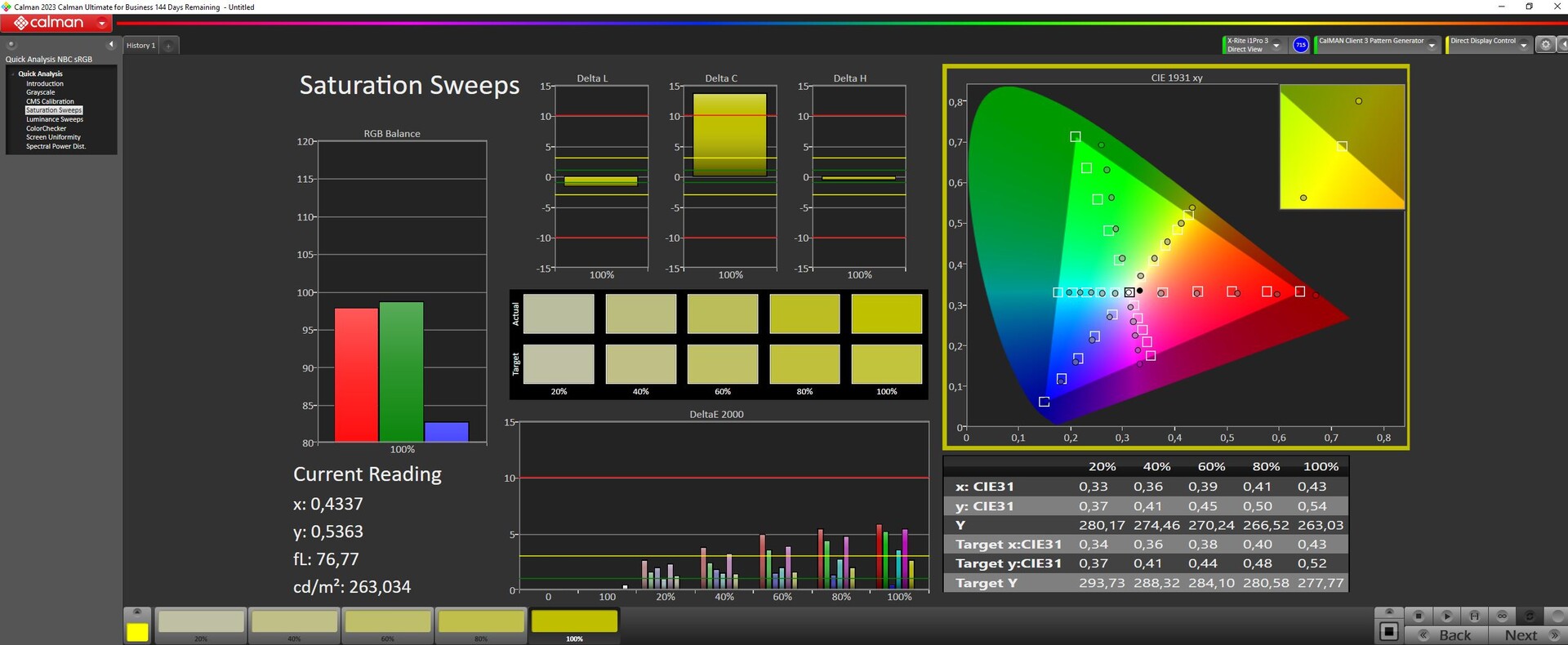Open the Direct Display Control dropdown
This screenshot has width=1568, height=645.
coord(1523,45)
